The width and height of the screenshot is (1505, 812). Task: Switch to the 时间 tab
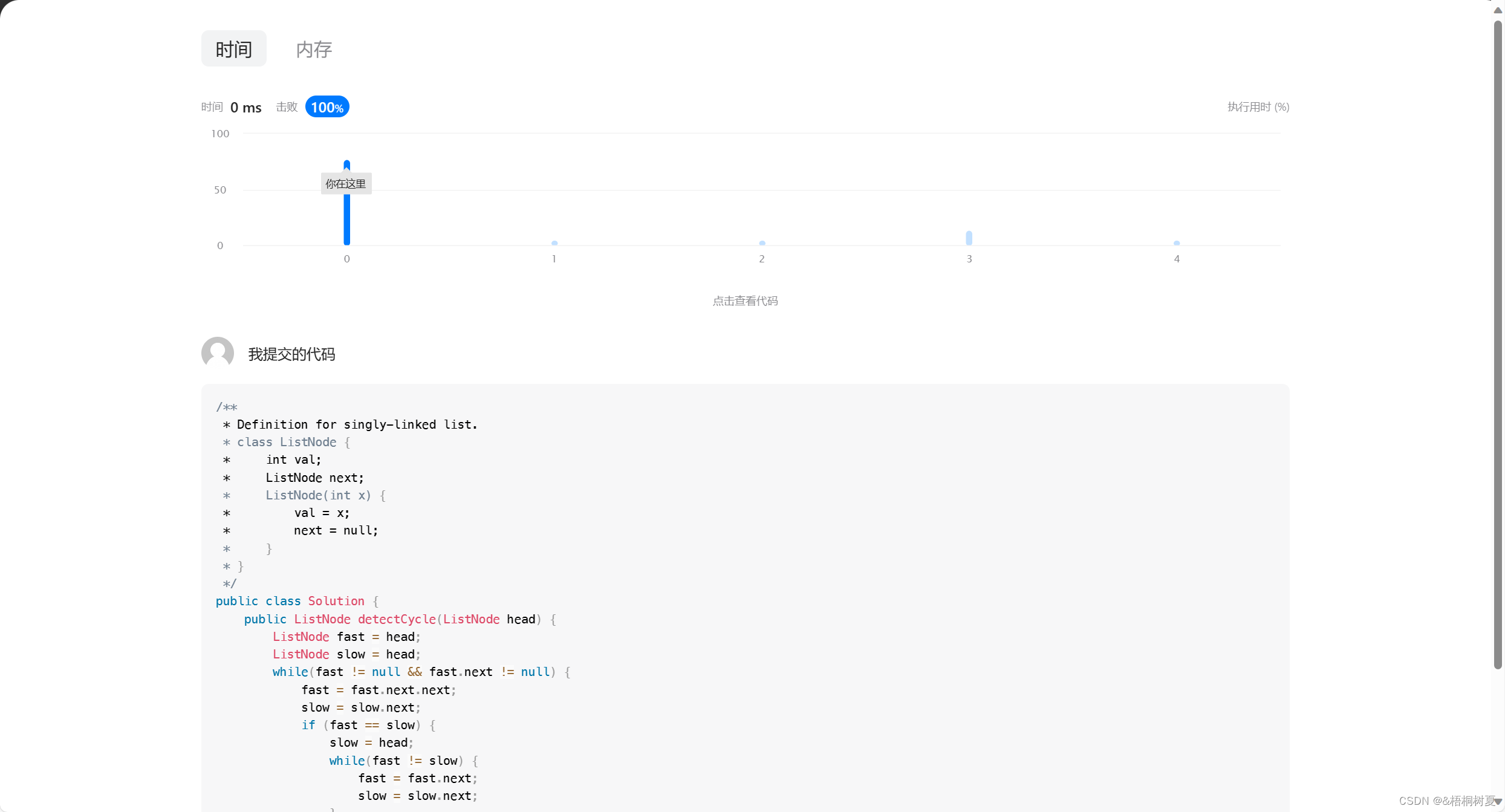[x=233, y=49]
